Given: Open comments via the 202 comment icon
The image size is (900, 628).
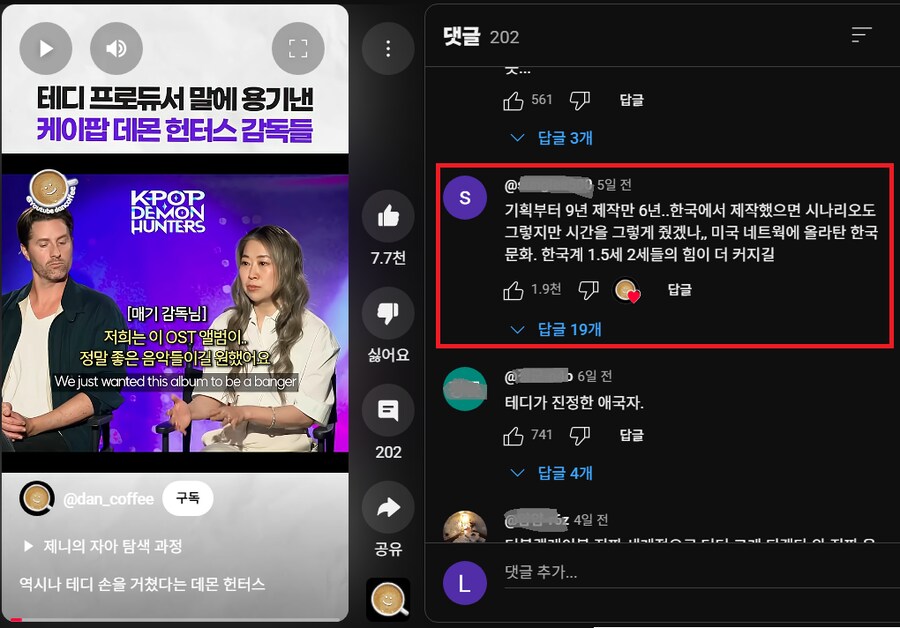Looking at the screenshot, I should pyautogui.click(x=388, y=410).
